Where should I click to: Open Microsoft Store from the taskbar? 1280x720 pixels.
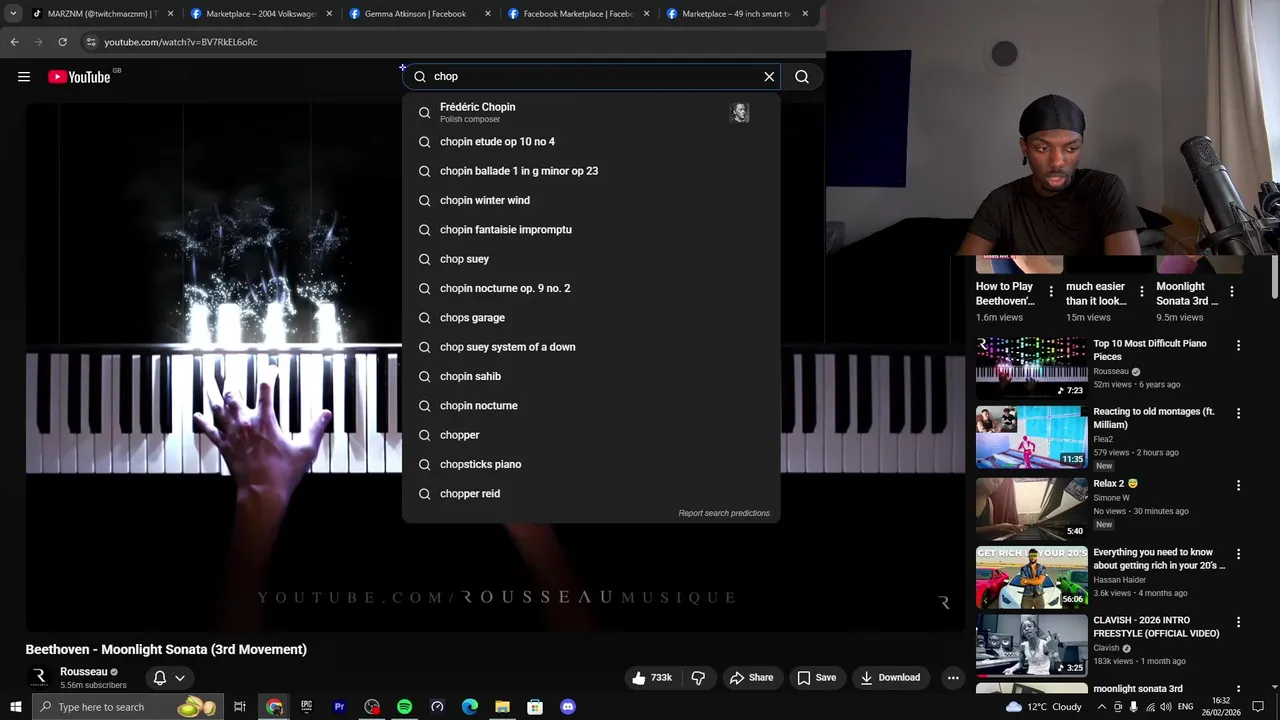pyautogui.click(x=535, y=707)
